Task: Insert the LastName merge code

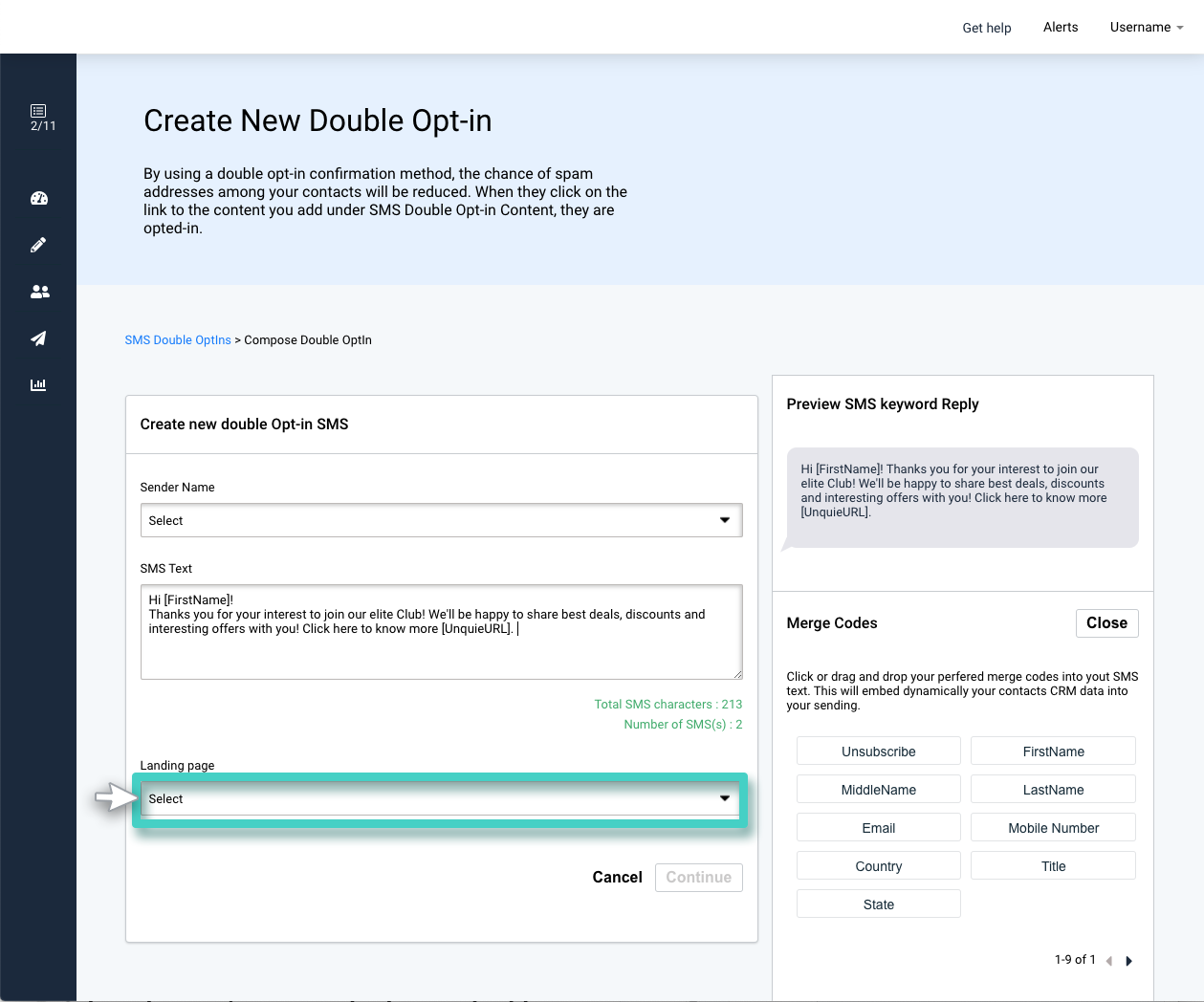Action: click(1053, 790)
